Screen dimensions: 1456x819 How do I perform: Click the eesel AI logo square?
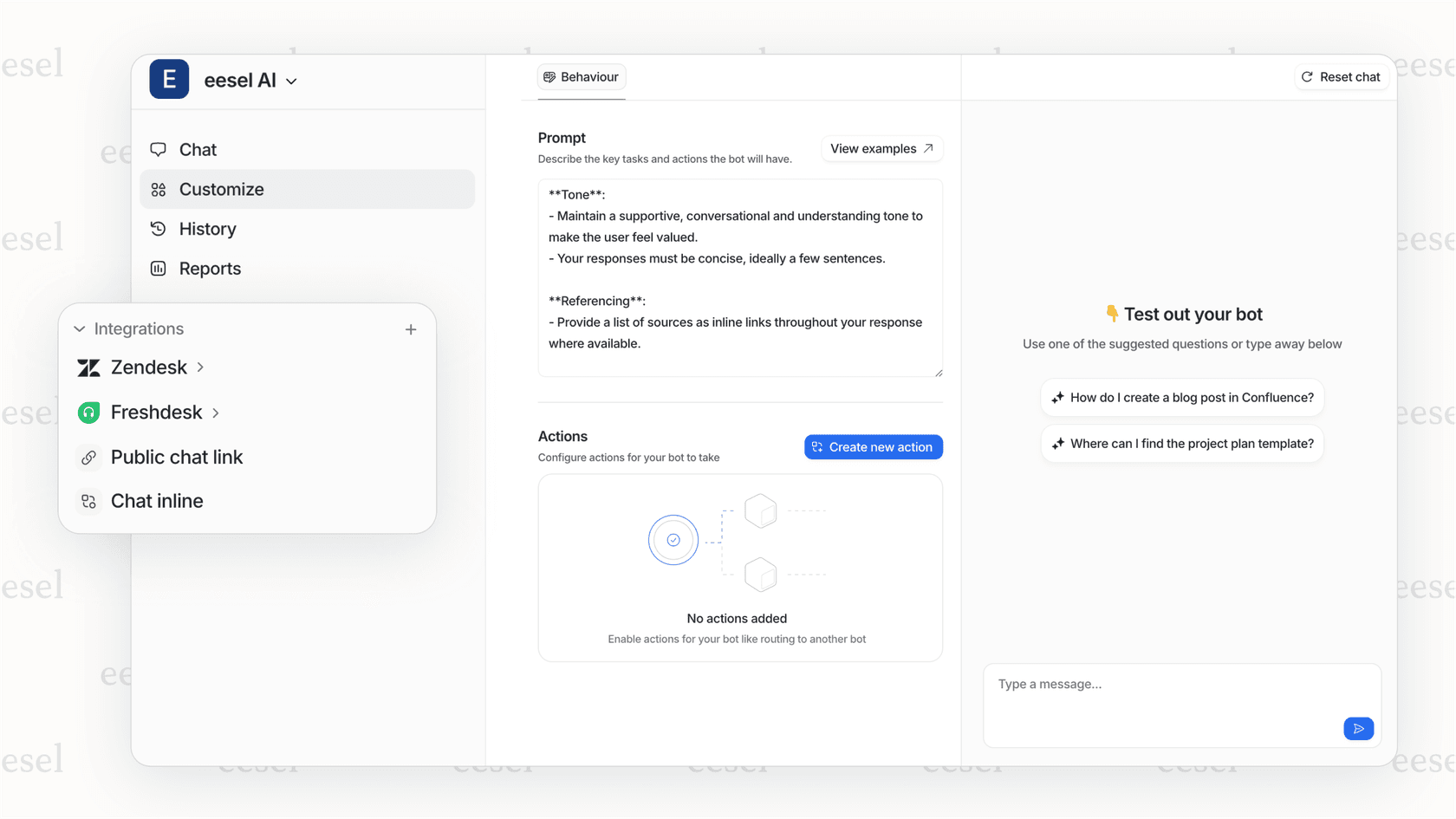tap(169, 79)
